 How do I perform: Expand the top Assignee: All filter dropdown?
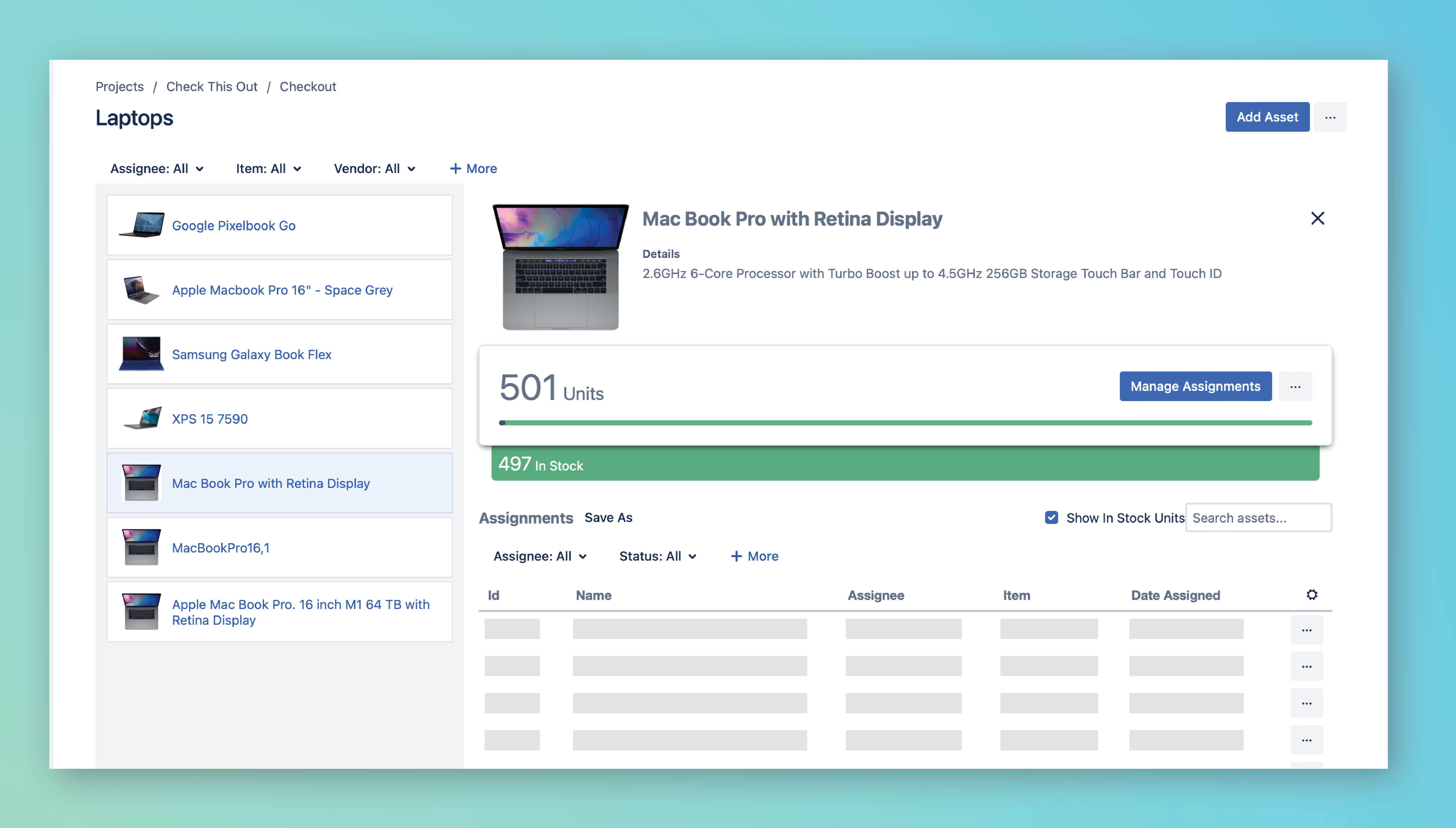pos(157,168)
